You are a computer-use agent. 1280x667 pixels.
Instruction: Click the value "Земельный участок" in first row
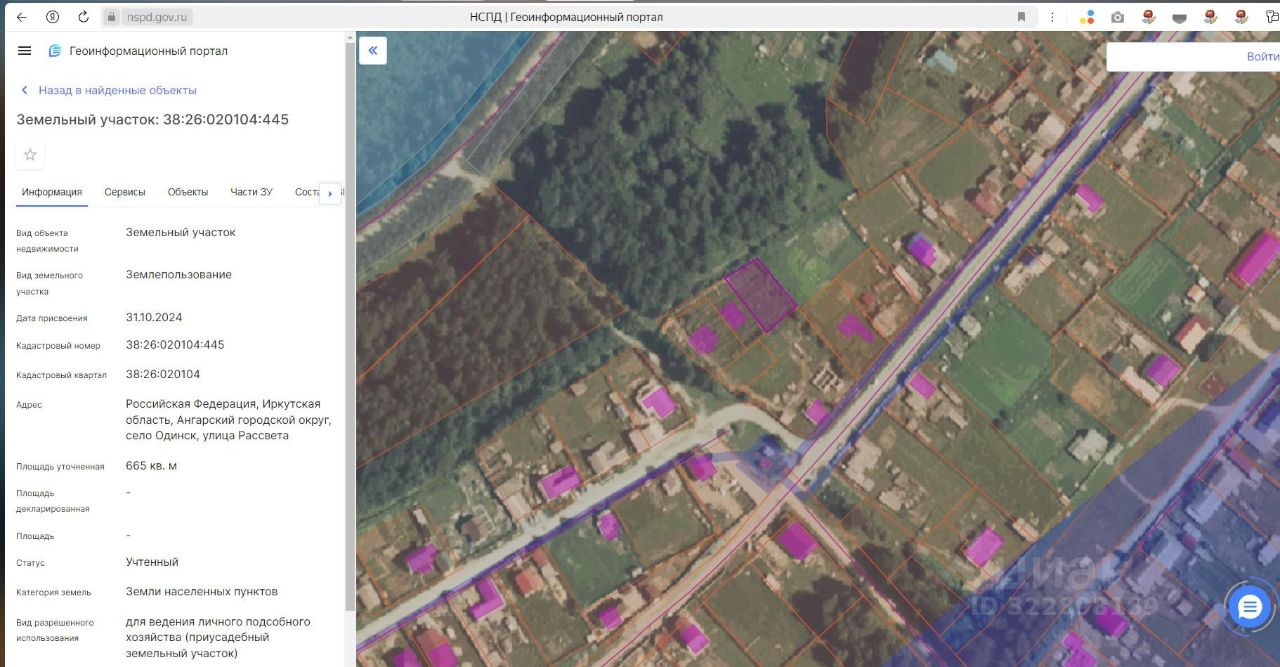tap(181, 232)
